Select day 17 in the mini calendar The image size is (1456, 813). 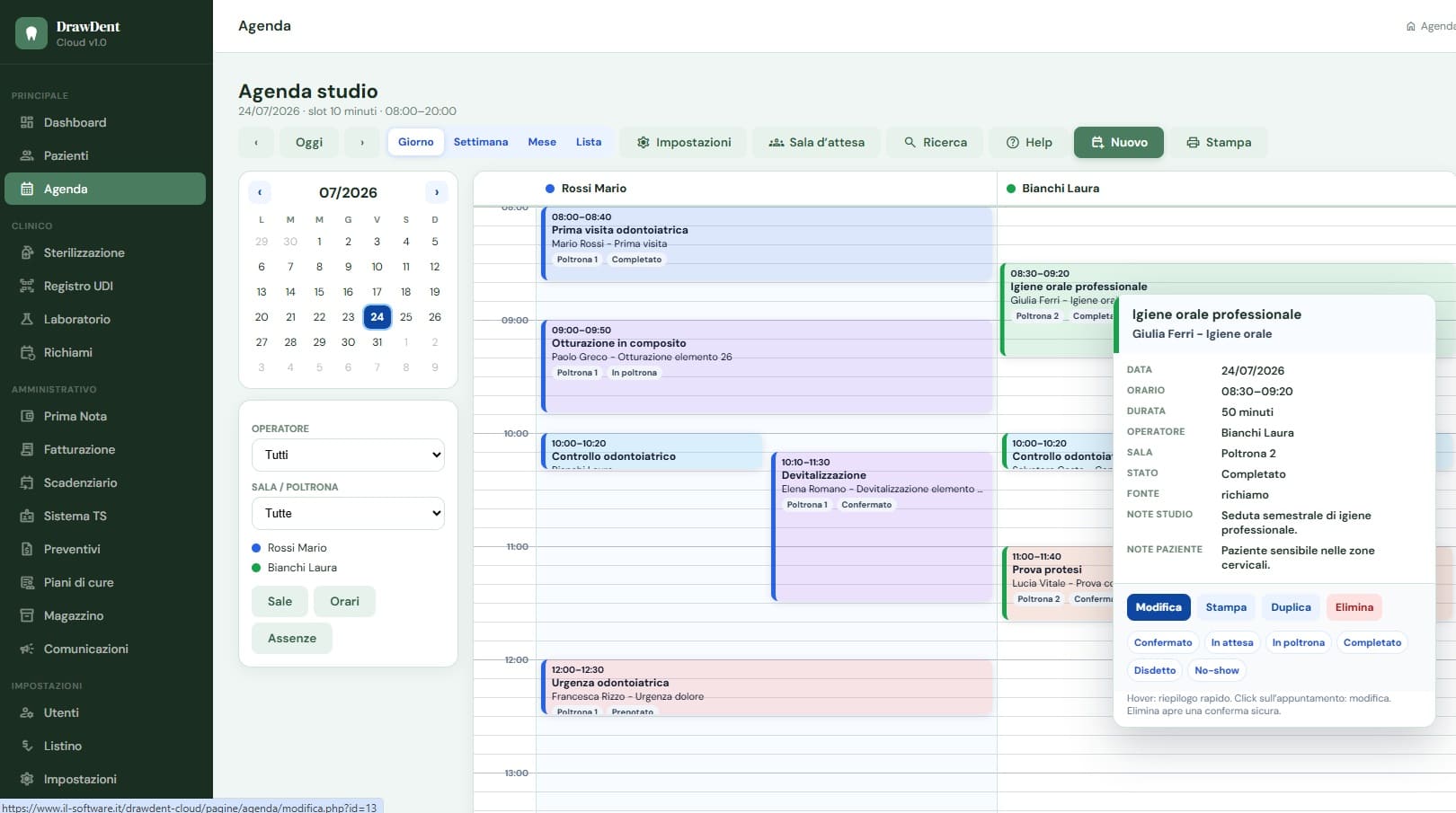(x=377, y=291)
